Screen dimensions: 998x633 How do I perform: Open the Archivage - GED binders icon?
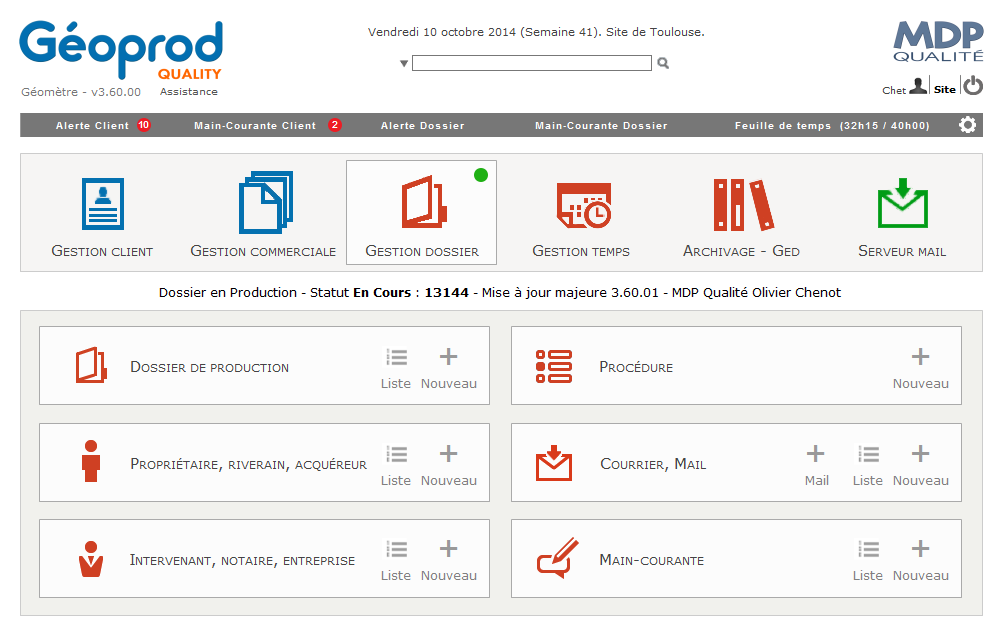(x=743, y=204)
